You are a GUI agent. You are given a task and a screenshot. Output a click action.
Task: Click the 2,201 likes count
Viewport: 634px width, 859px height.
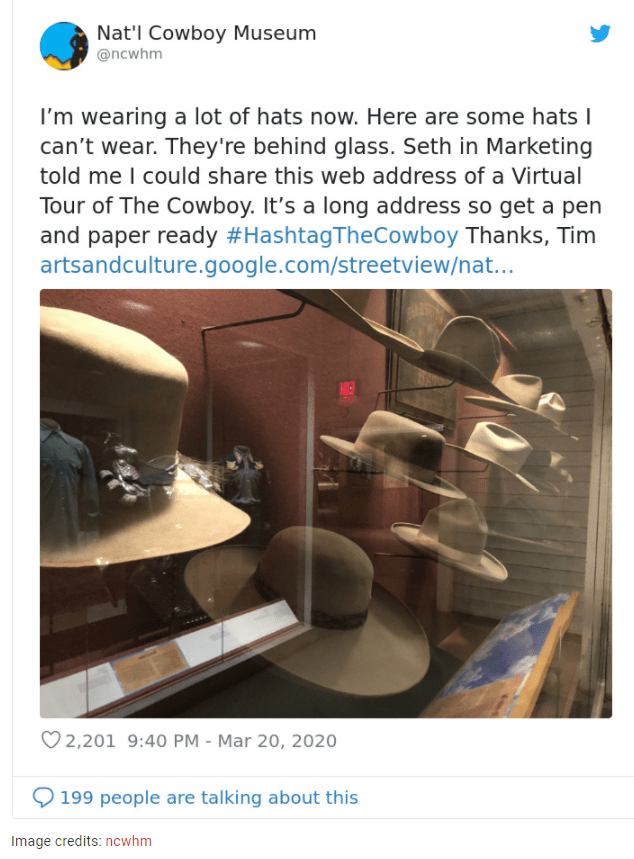pyautogui.click(x=90, y=741)
